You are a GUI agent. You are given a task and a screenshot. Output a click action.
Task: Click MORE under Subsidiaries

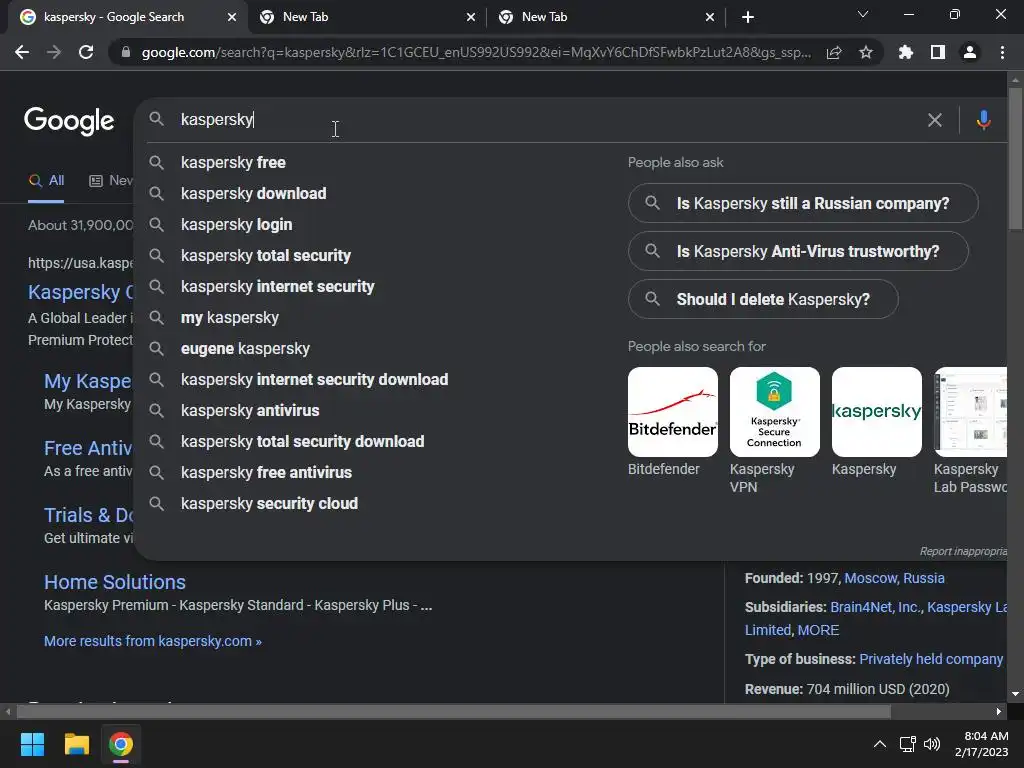click(818, 630)
